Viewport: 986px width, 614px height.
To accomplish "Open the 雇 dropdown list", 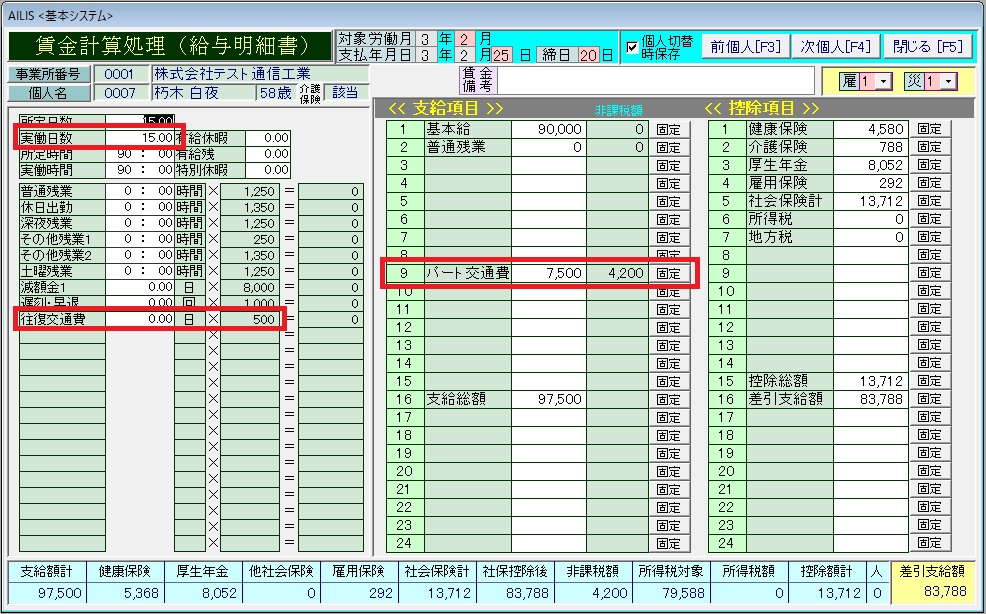I will tap(883, 81).
